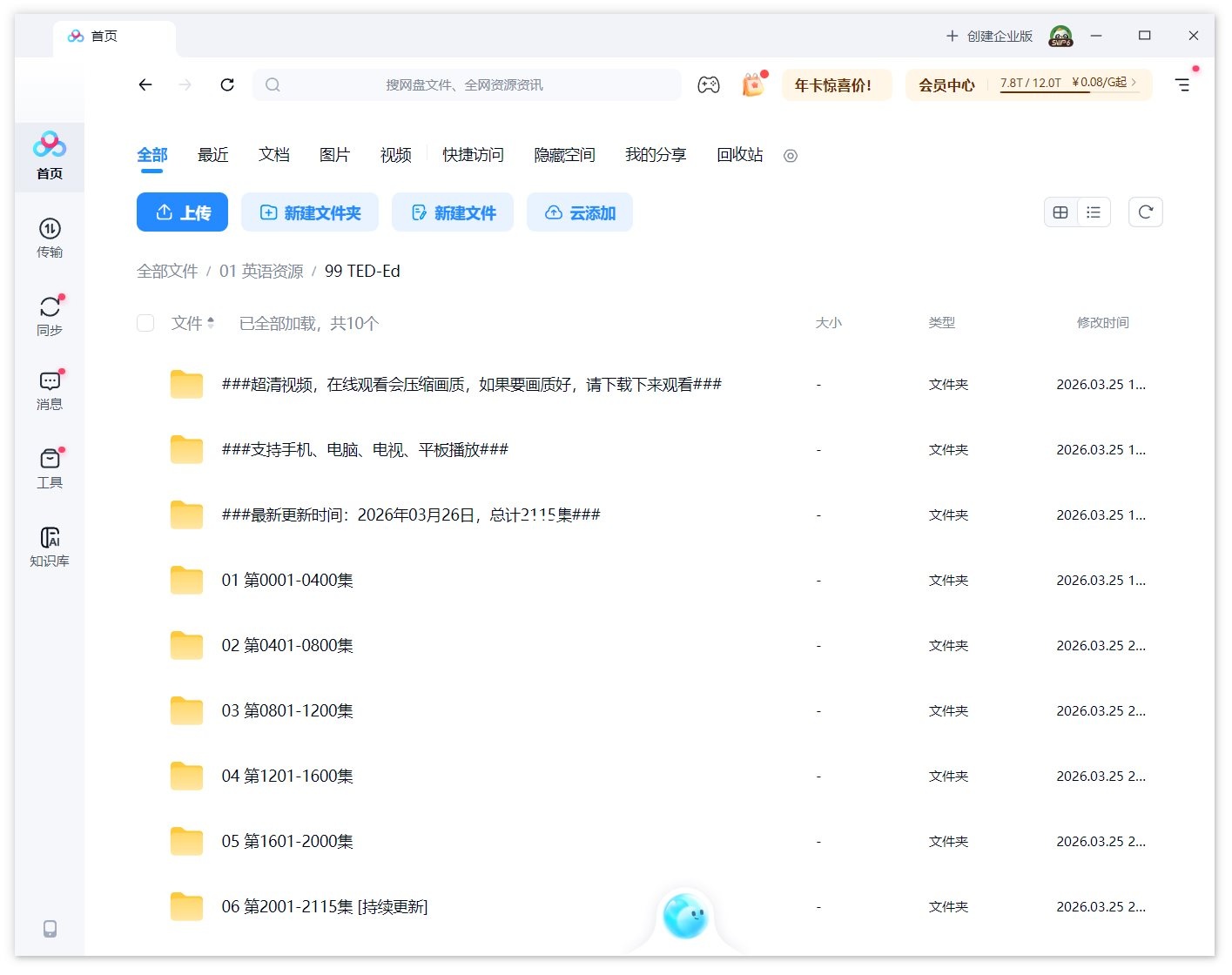Click the blue Upload button
The width and height of the screenshot is (1232, 975).
182,212
